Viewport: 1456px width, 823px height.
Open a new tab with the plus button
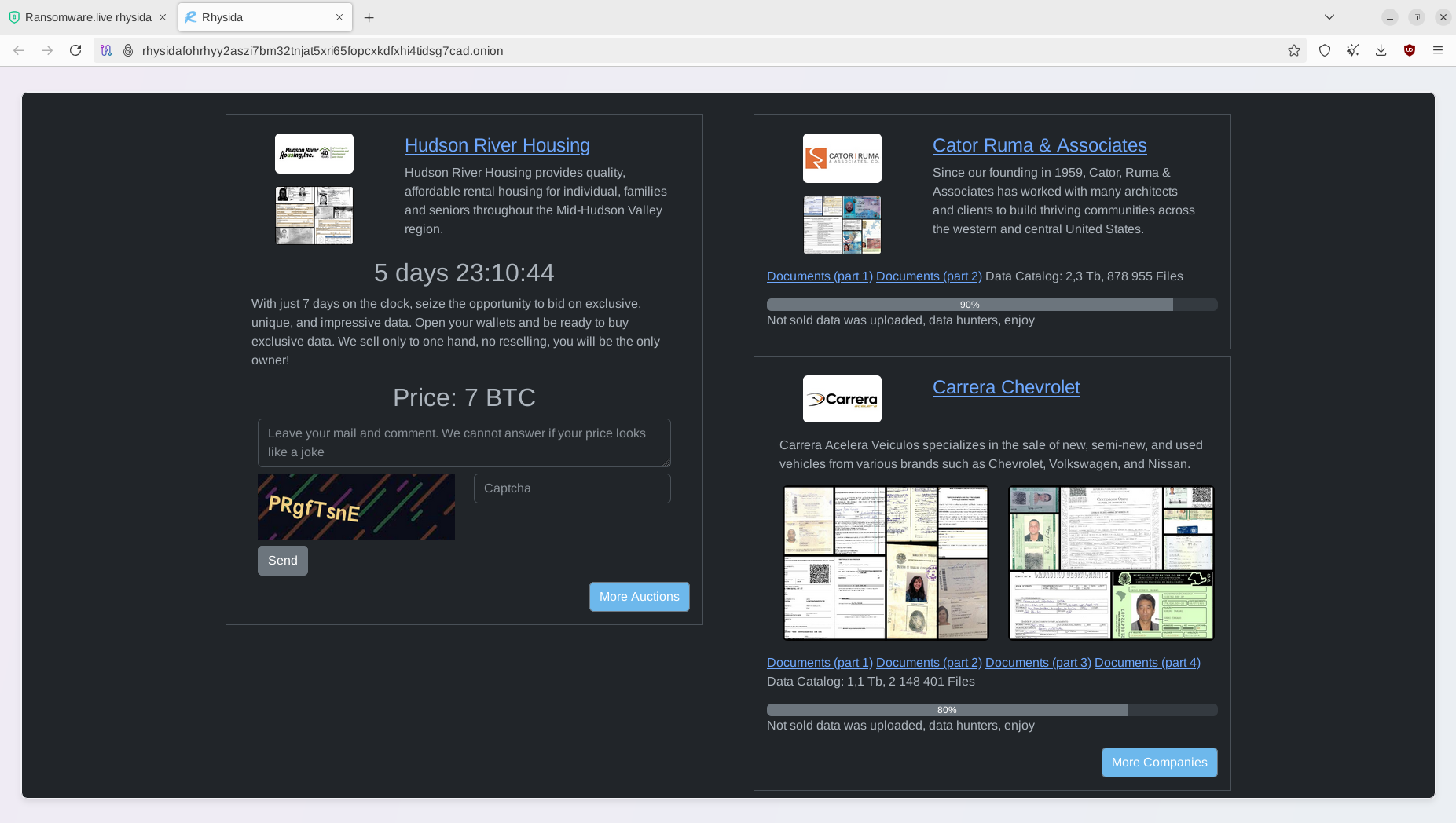click(x=369, y=16)
